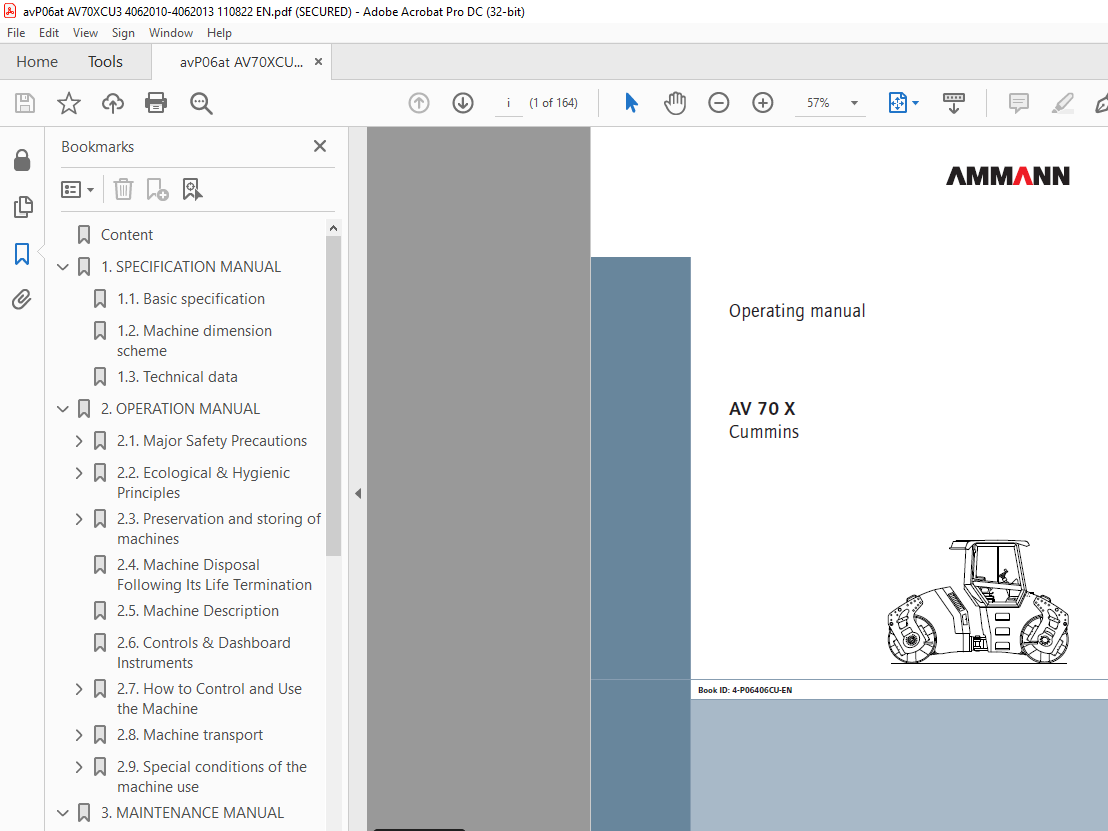The image size is (1108, 831).
Task: Open 2.6. Controls & Dashboard Instruments
Action: [x=204, y=653]
